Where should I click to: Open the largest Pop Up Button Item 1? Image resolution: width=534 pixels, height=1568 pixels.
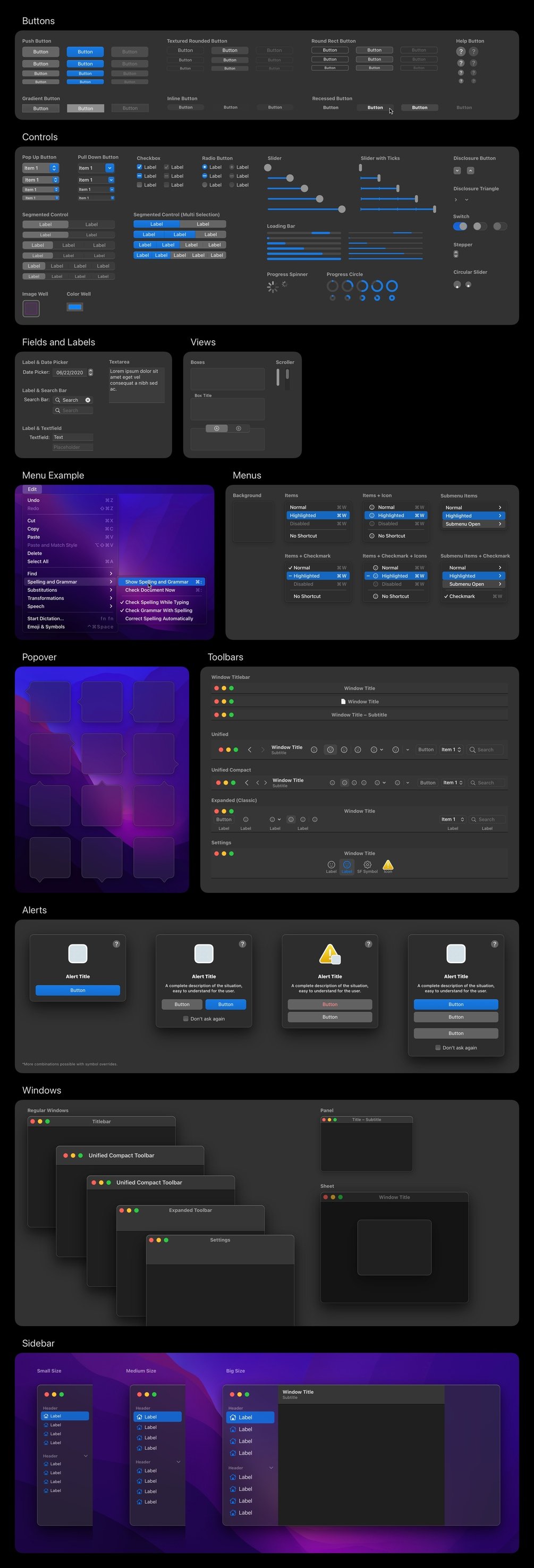(40, 168)
